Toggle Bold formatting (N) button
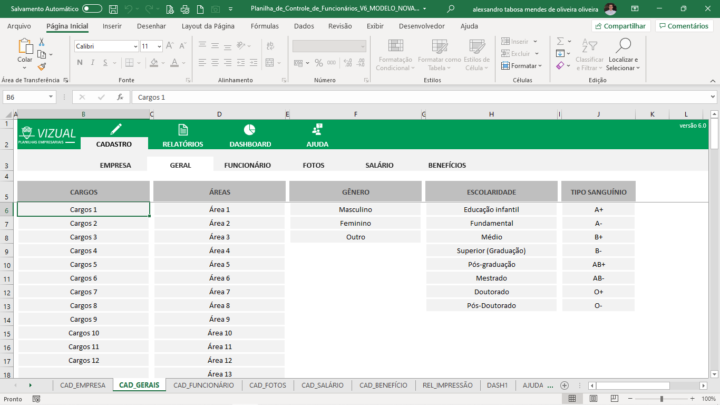The width and height of the screenshot is (720, 405). [x=80, y=62]
